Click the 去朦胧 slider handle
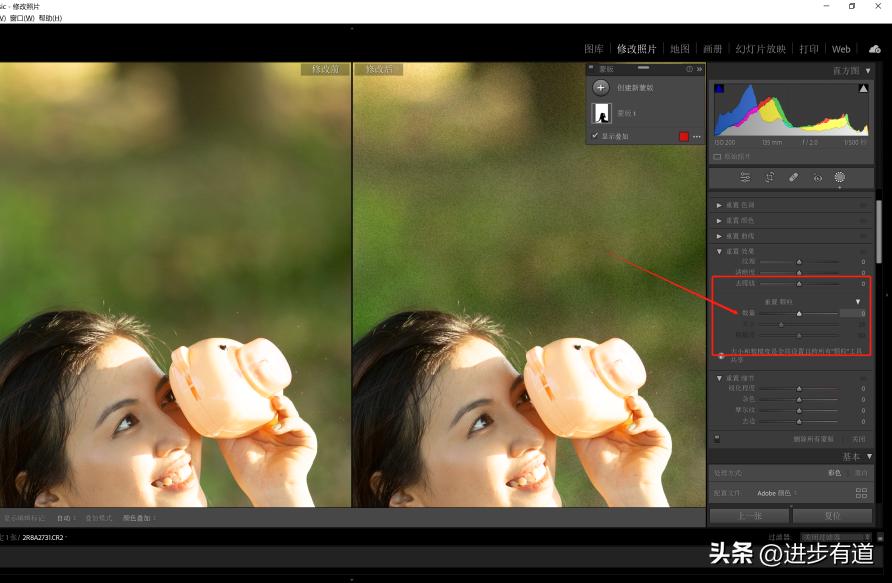Screen dimensions: 892x583 click(799, 283)
